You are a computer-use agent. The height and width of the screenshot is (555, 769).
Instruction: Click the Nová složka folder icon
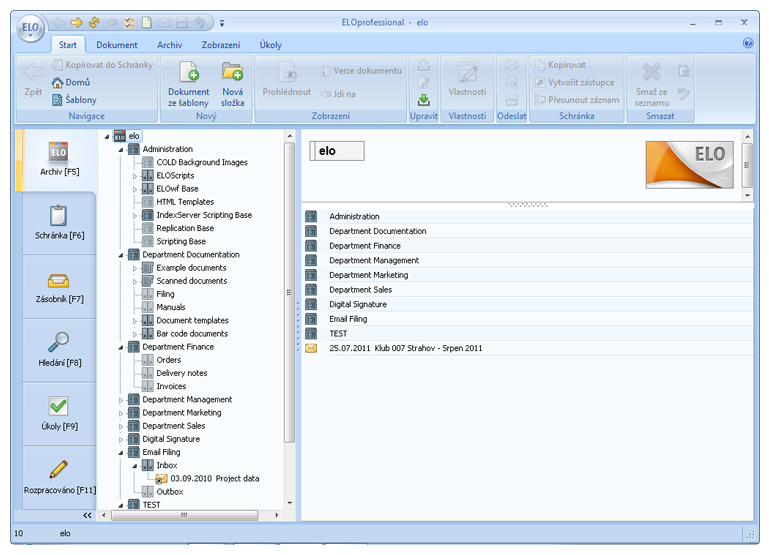[232, 72]
